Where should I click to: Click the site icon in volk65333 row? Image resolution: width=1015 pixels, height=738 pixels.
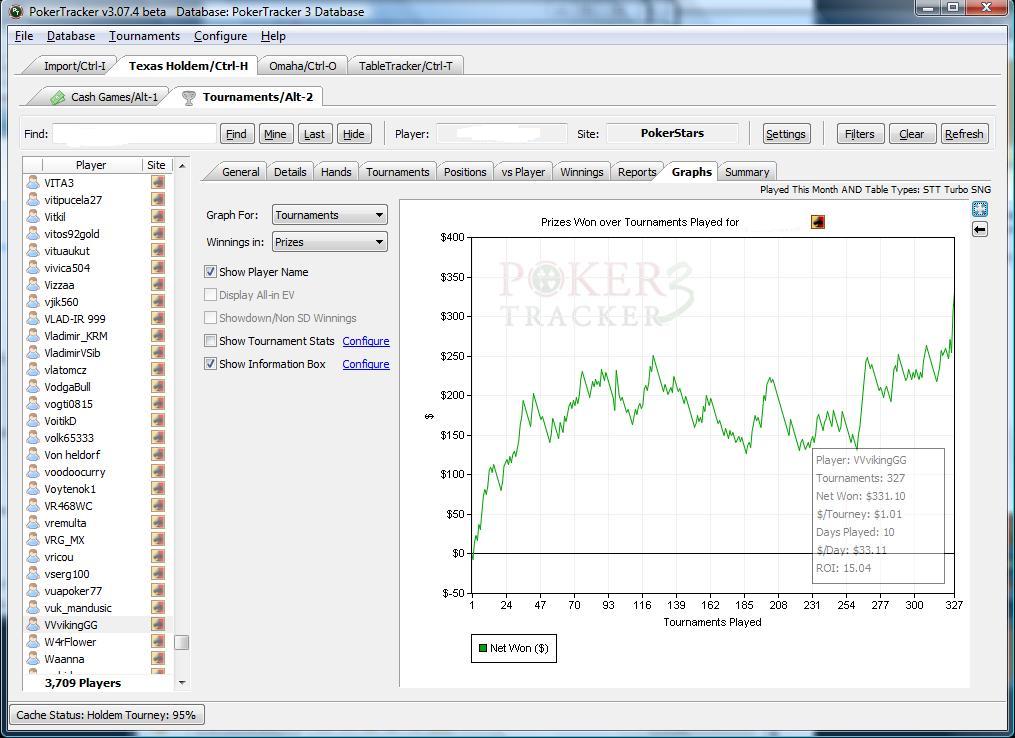[157, 438]
